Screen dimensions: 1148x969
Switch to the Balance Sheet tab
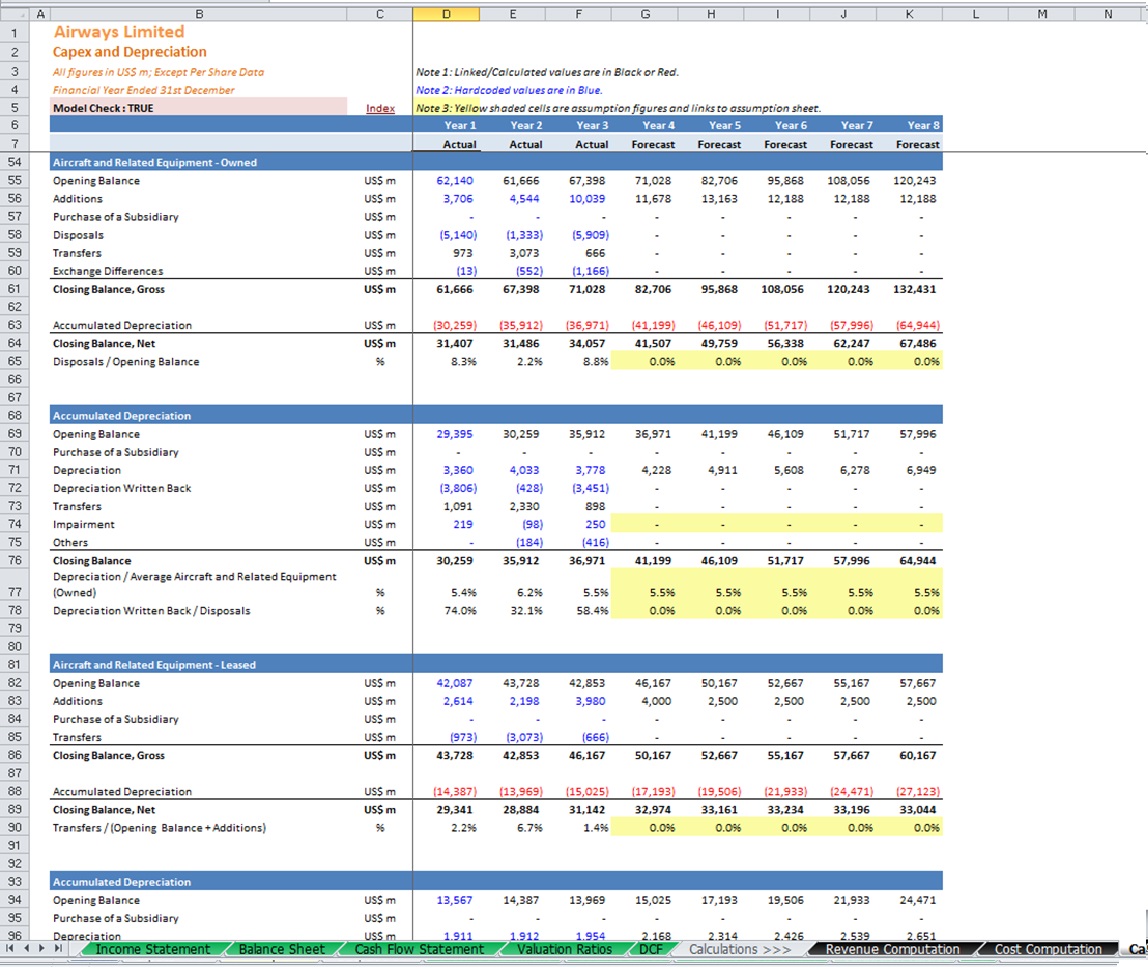click(281, 949)
